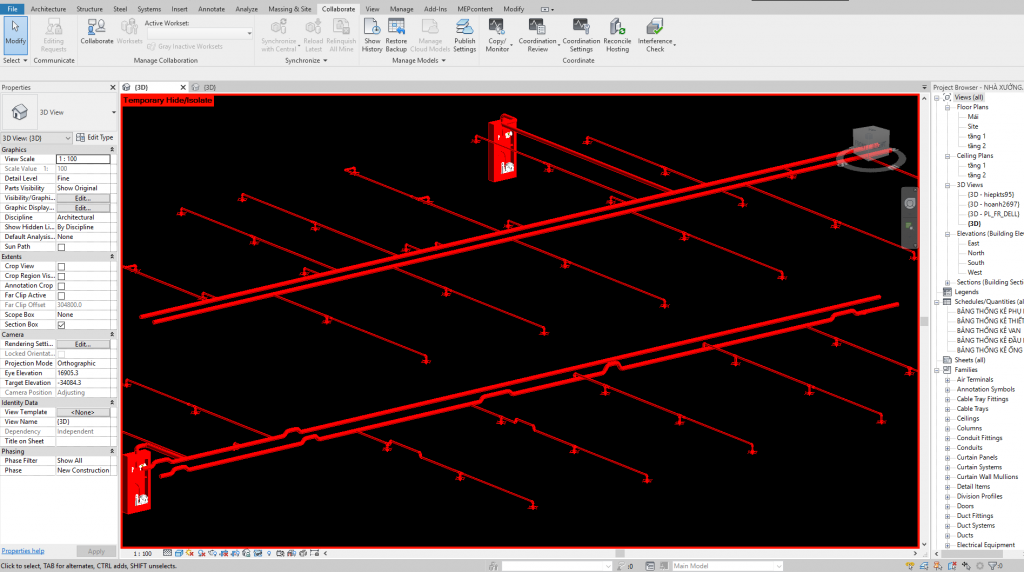Click the vertical scrollbar of the 3D view
This screenshot has height=572, width=1024.
[924, 321]
